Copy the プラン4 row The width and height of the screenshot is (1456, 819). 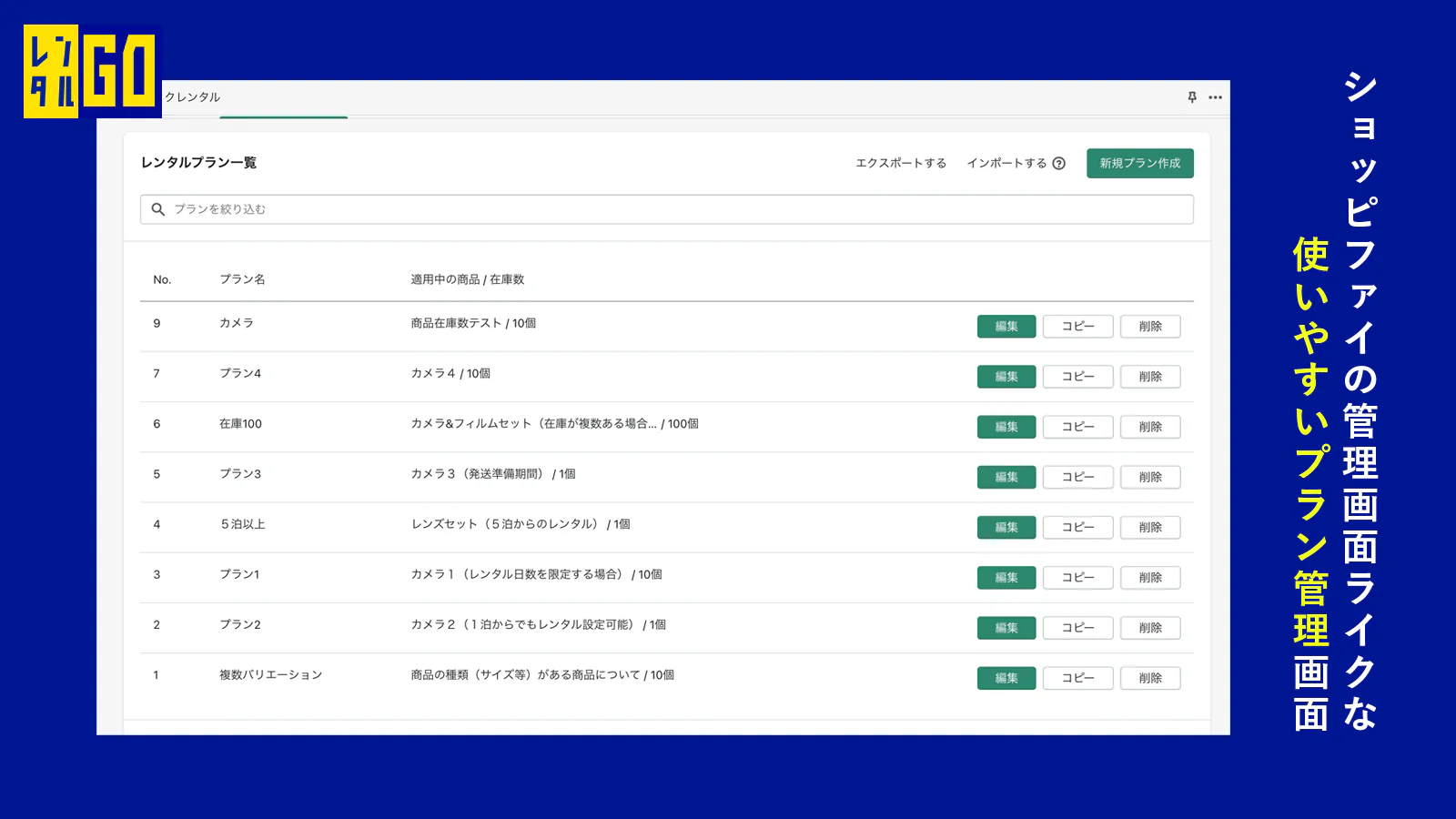pyautogui.click(x=1077, y=377)
